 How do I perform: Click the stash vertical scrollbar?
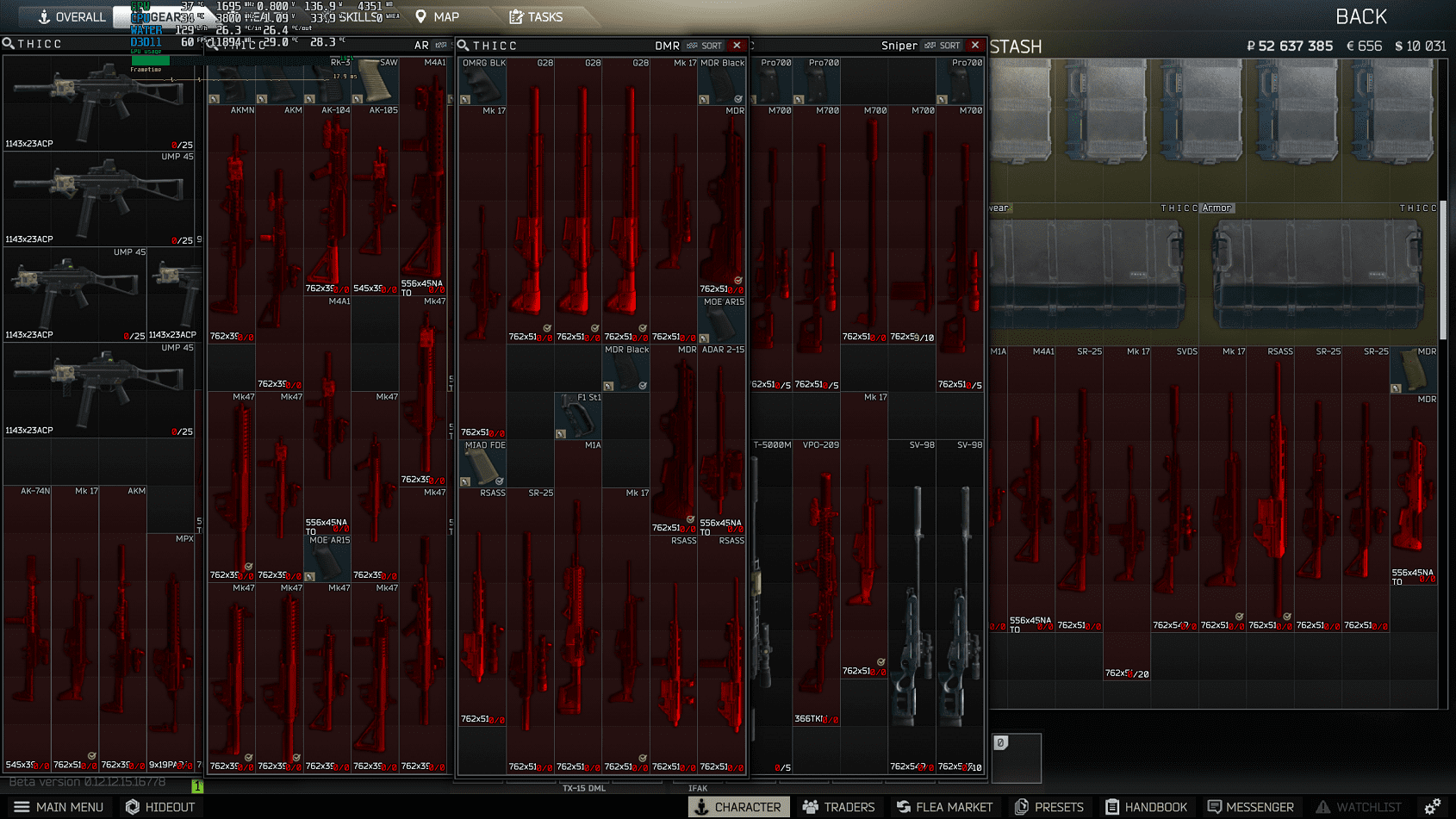click(x=1443, y=271)
